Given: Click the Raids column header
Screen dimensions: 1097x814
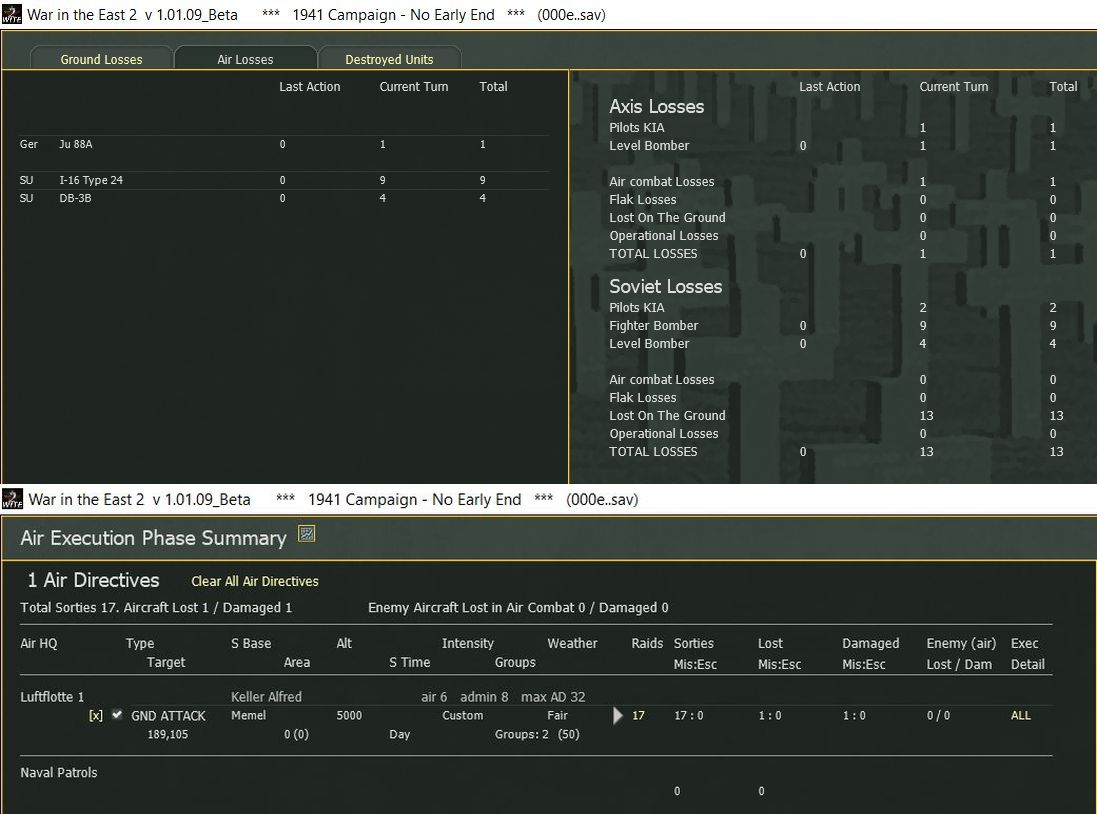Looking at the screenshot, I should tap(647, 643).
